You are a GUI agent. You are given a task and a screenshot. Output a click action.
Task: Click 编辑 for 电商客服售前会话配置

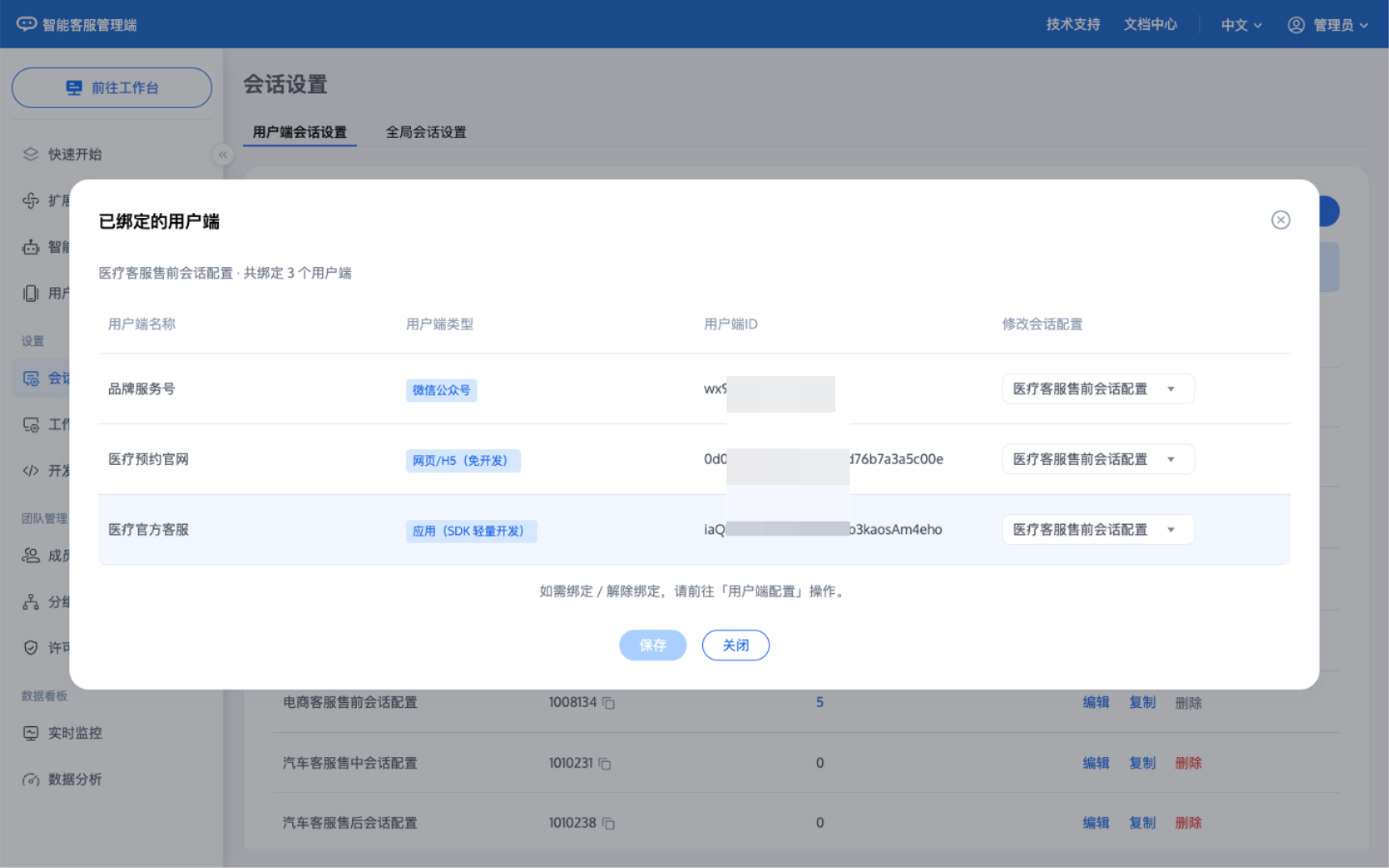point(1096,703)
